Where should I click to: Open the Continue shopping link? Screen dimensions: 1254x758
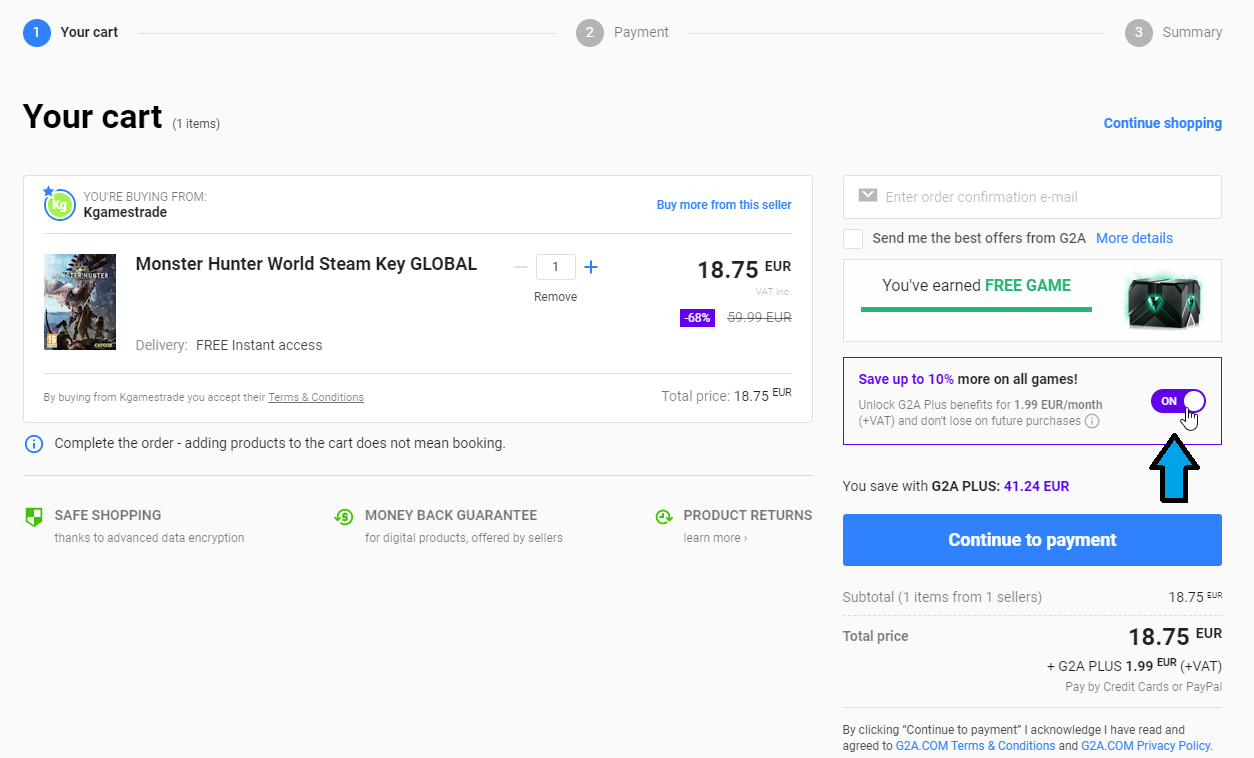pyautogui.click(x=1162, y=122)
